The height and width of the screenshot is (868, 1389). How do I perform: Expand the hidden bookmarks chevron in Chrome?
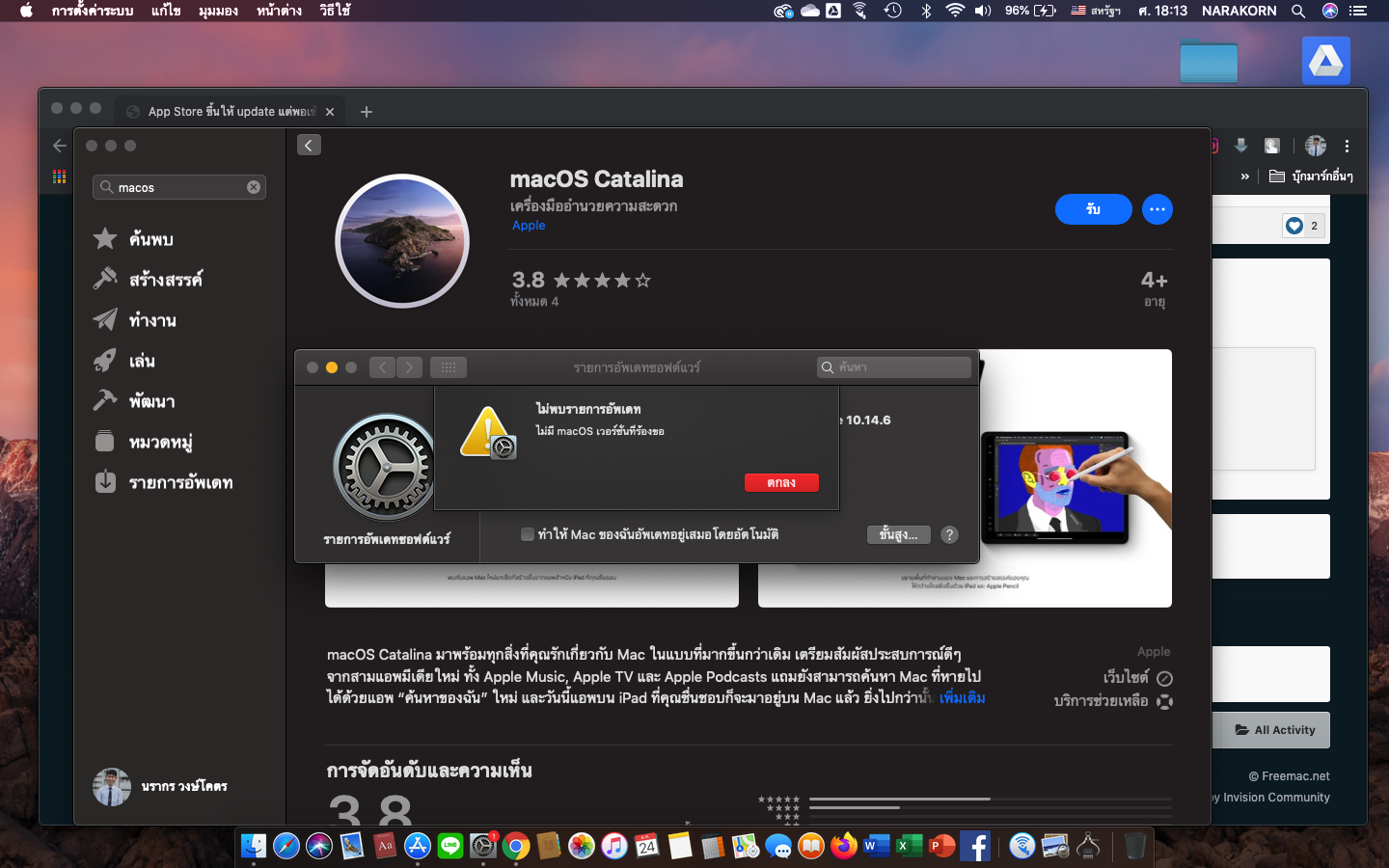1244,176
